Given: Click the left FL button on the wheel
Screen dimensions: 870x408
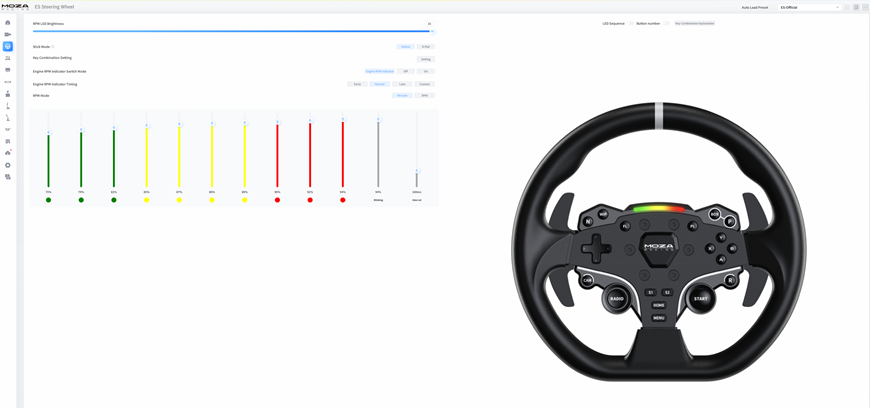Looking at the screenshot, I should [x=625, y=226].
